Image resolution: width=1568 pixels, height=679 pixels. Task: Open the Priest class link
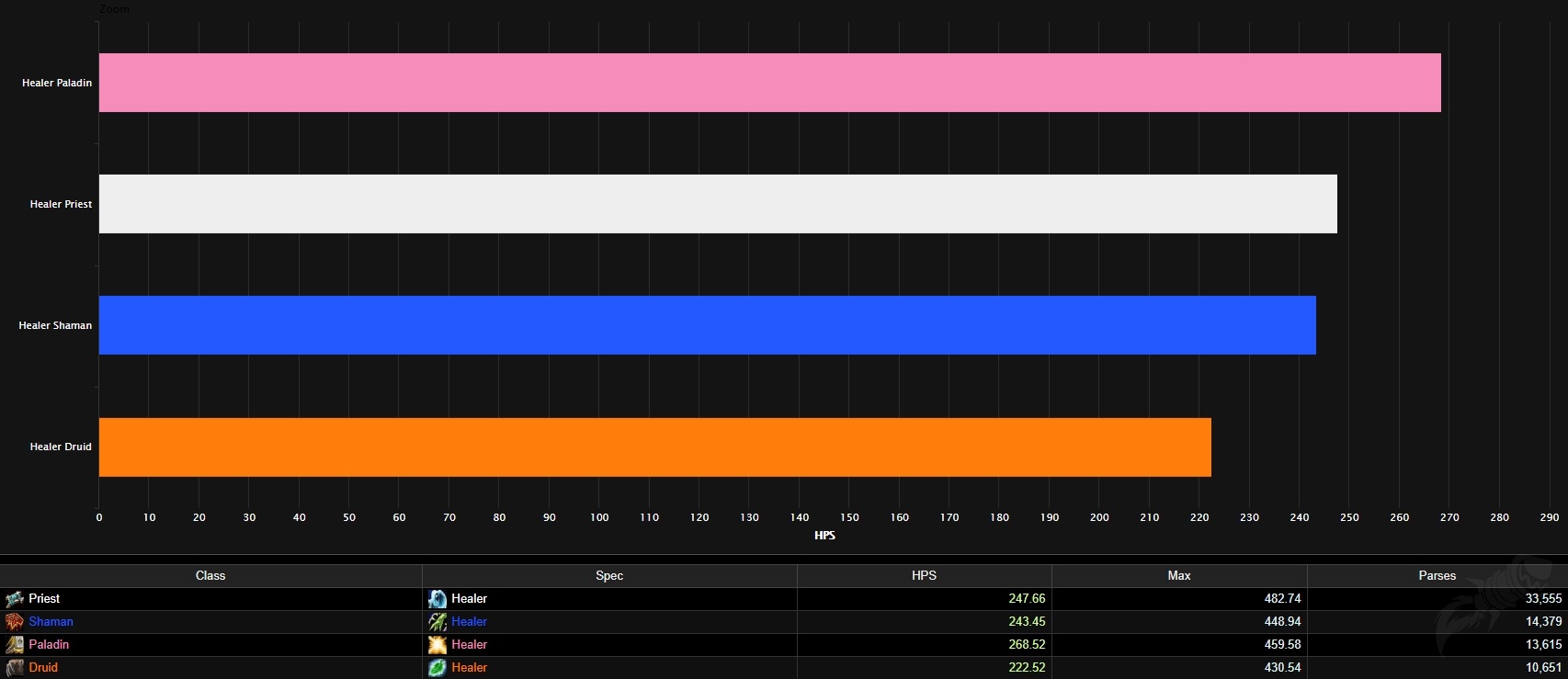[44, 599]
